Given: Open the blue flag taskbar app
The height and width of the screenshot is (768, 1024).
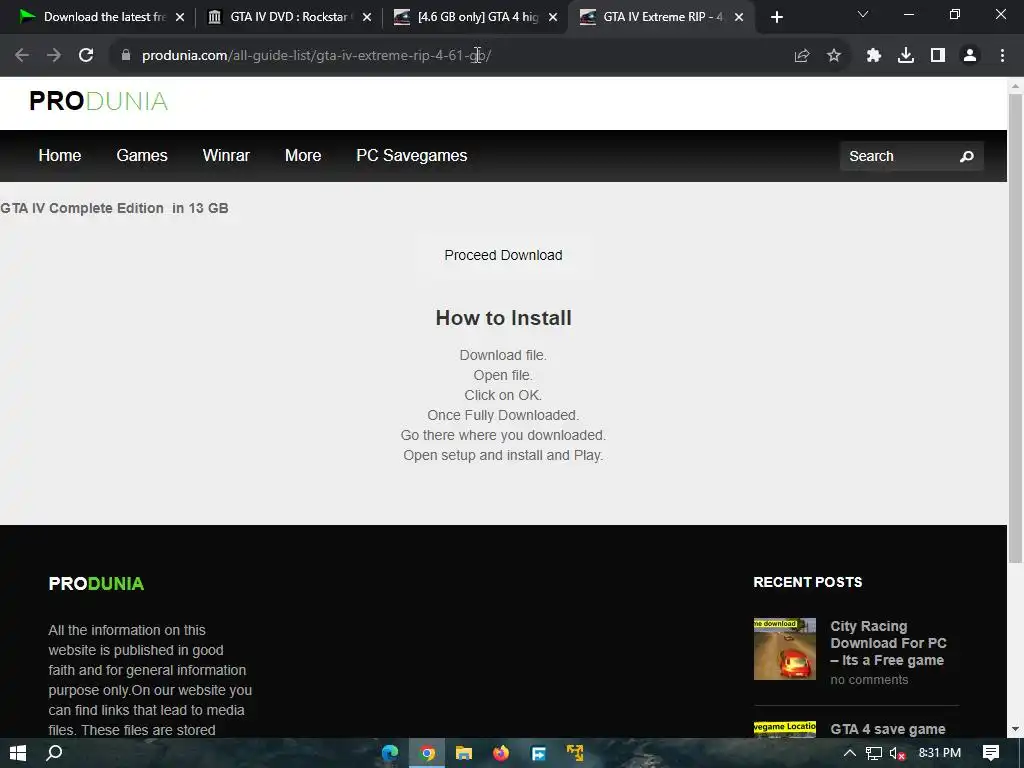Looking at the screenshot, I should (x=538, y=754).
